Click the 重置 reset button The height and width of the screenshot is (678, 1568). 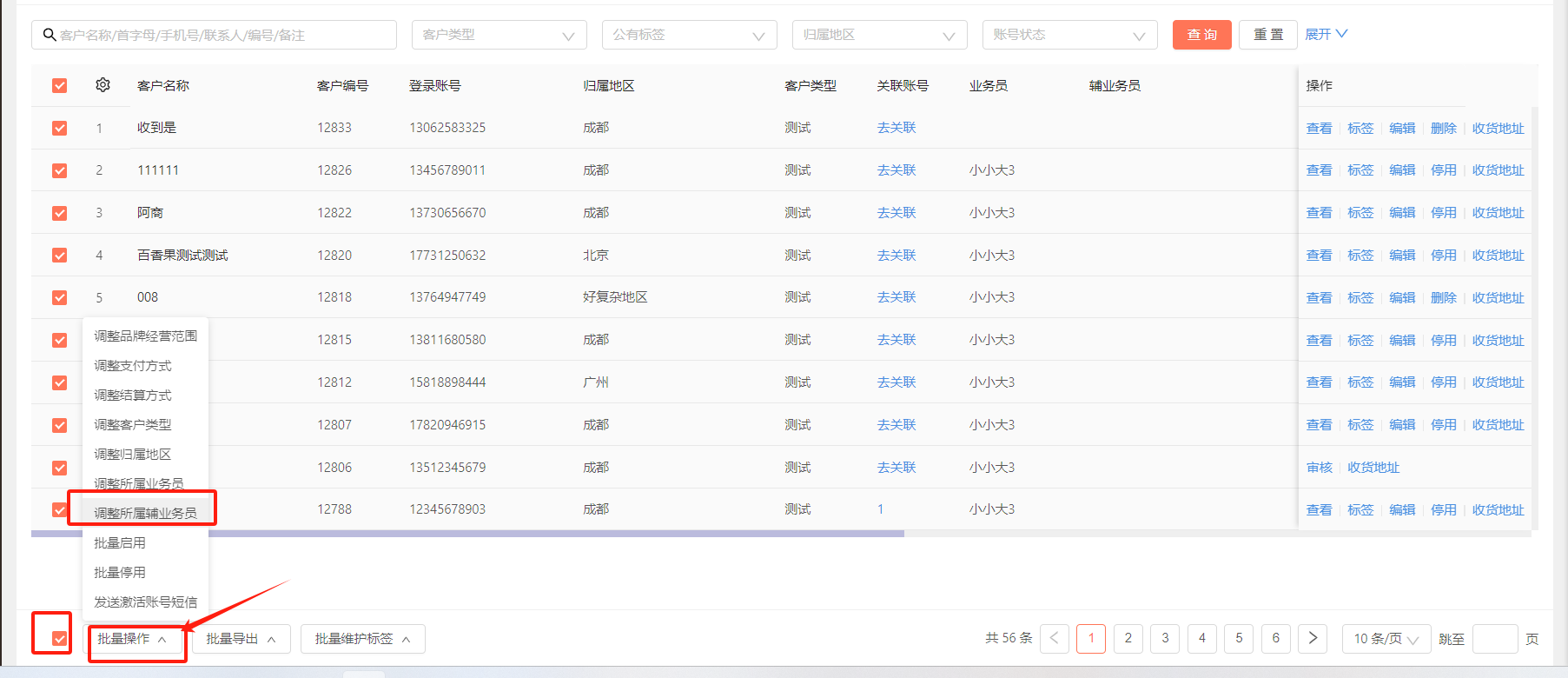pos(1268,35)
